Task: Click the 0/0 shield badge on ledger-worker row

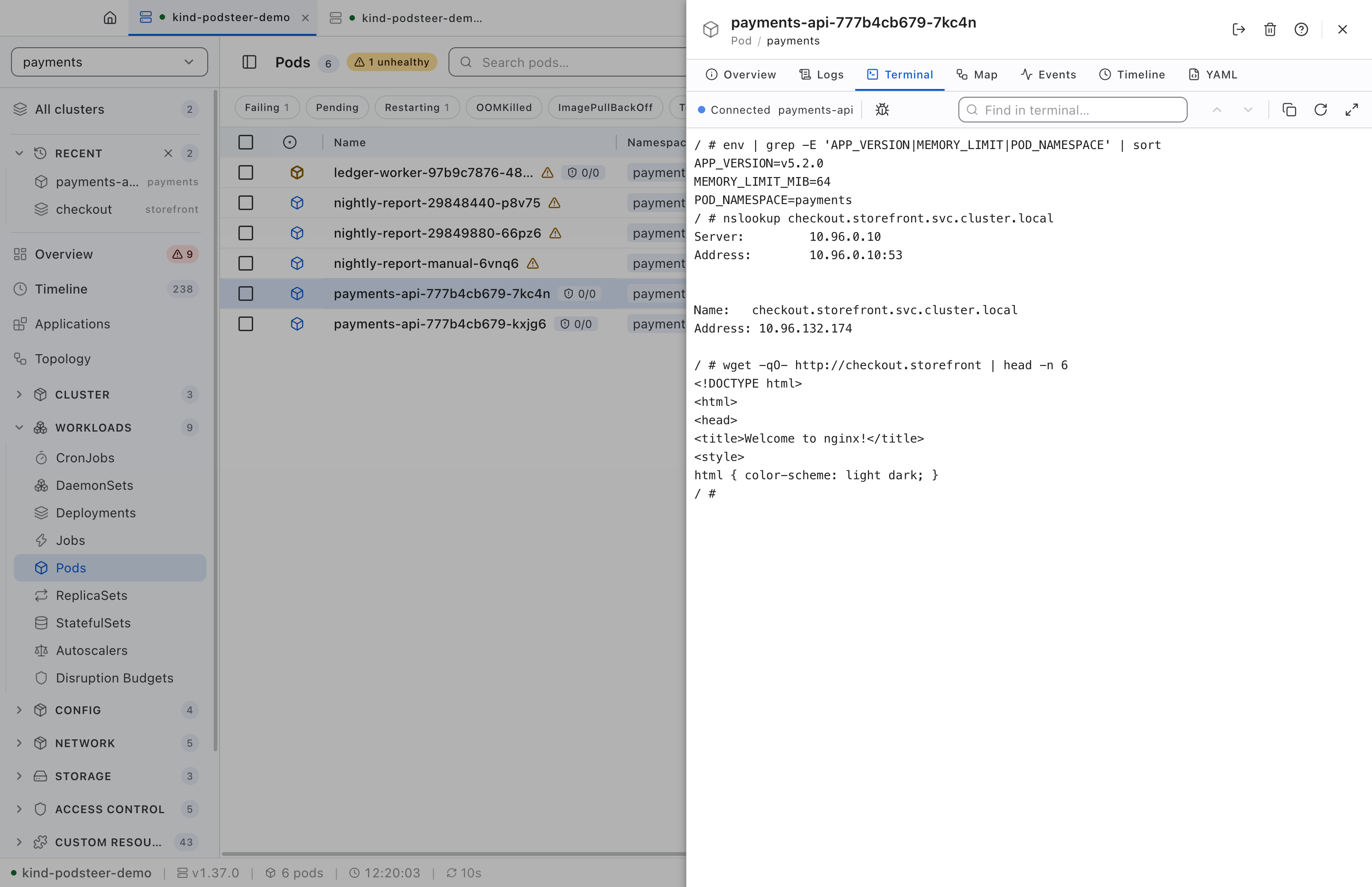Action: click(583, 173)
